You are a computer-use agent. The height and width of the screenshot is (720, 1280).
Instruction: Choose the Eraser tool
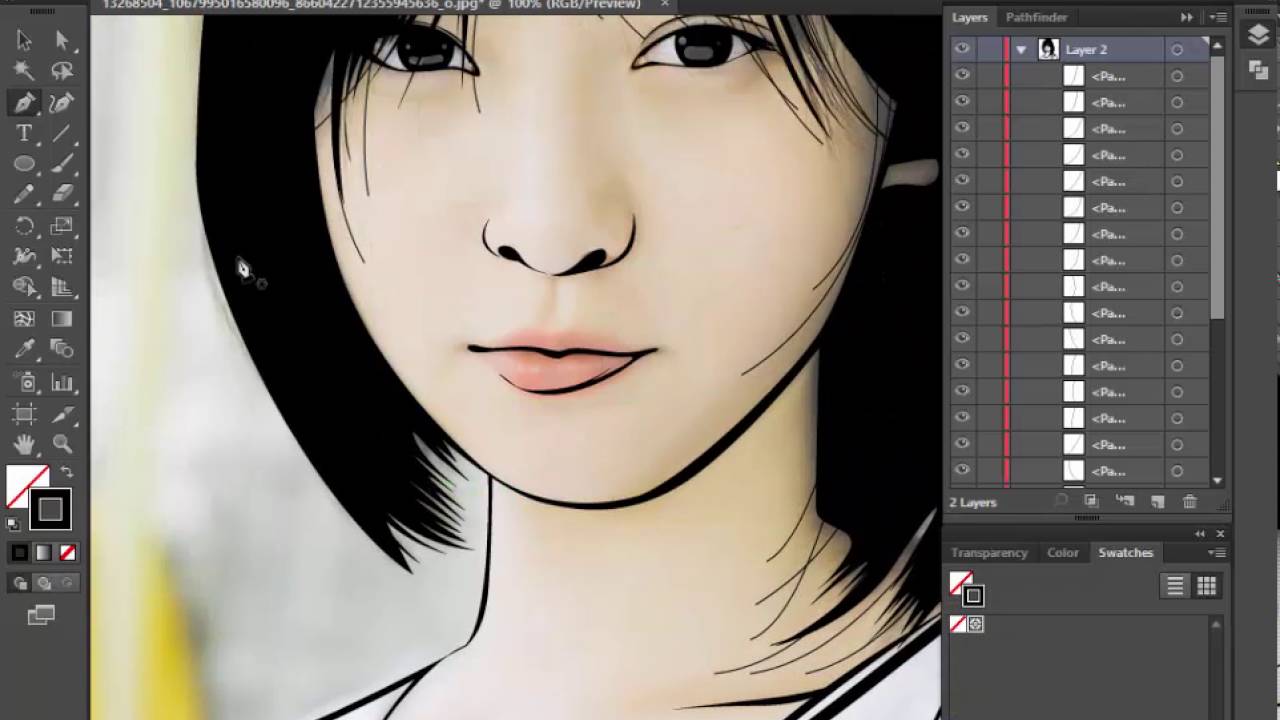(x=62, y=195)
